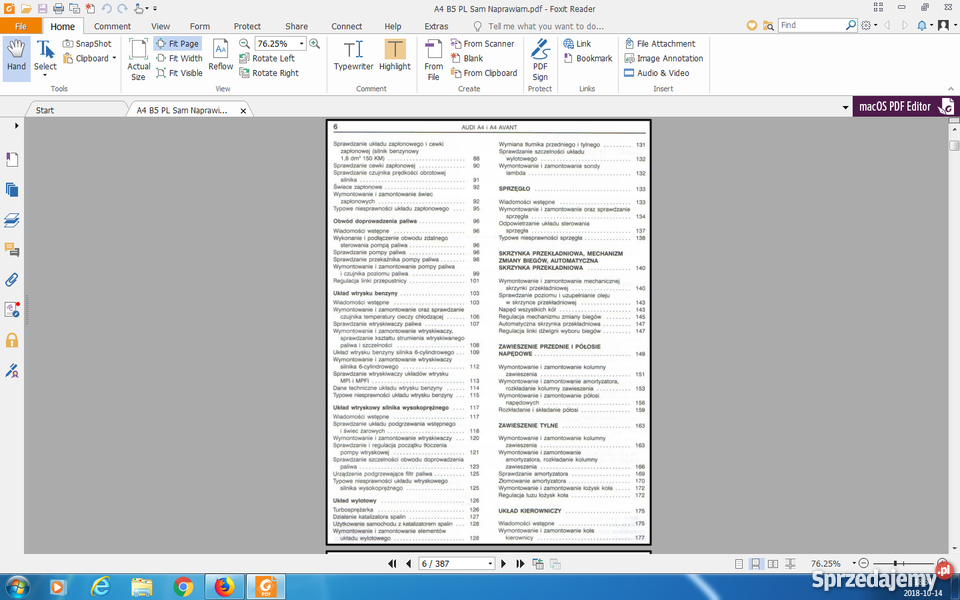Create PDF From Clipboard
The width and height of the screenshot is (960, 600).
484,73
